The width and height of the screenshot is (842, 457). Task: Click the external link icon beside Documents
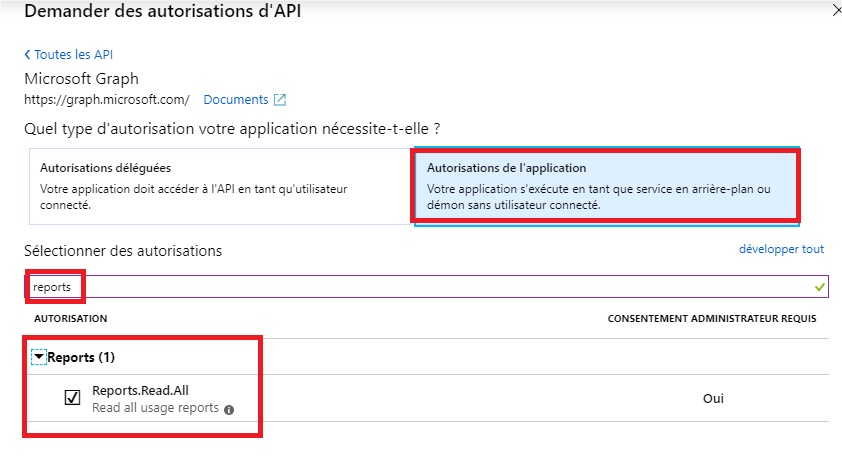(280, 100)
